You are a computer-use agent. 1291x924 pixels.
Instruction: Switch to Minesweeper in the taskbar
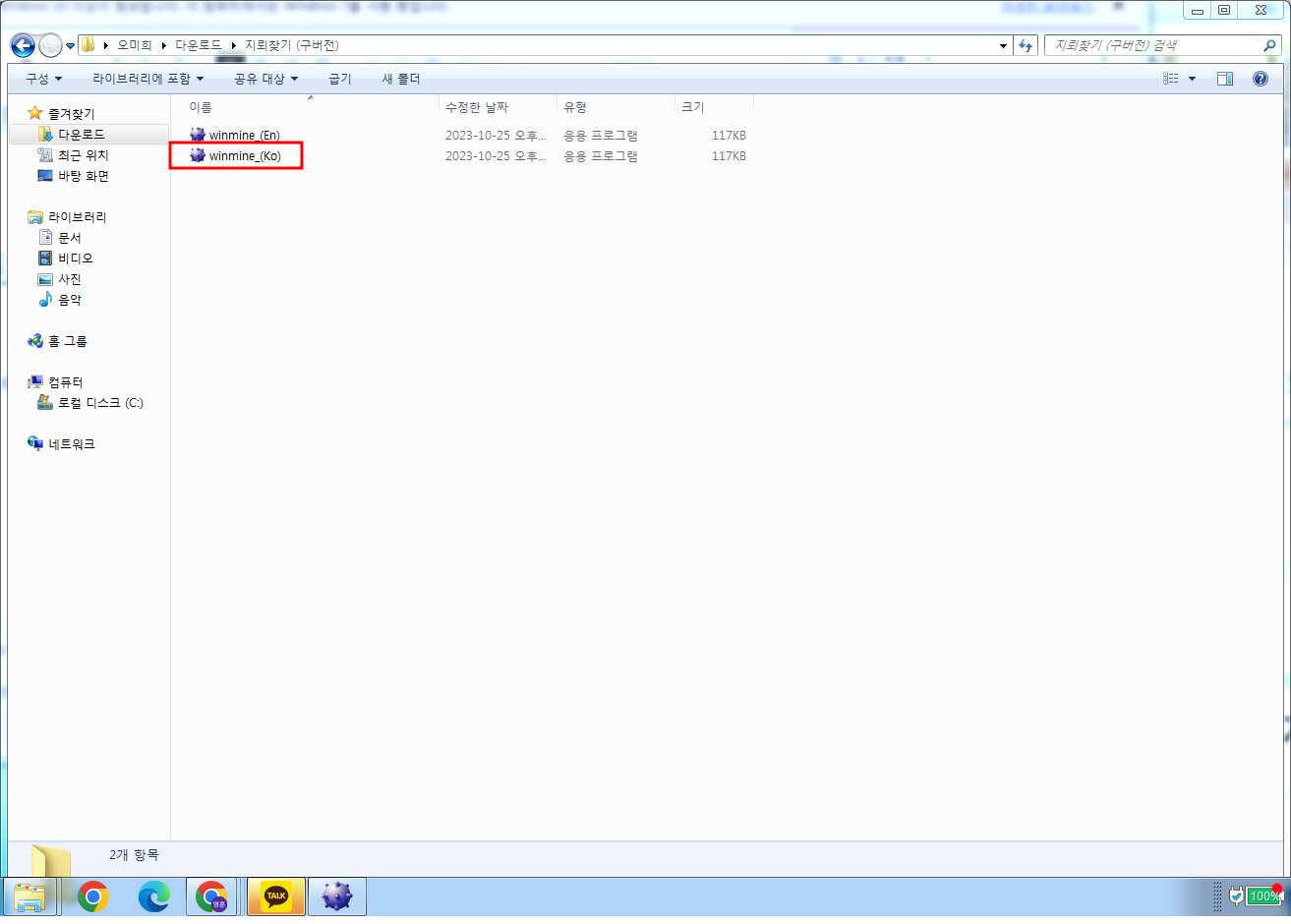[x=337, y=896]
